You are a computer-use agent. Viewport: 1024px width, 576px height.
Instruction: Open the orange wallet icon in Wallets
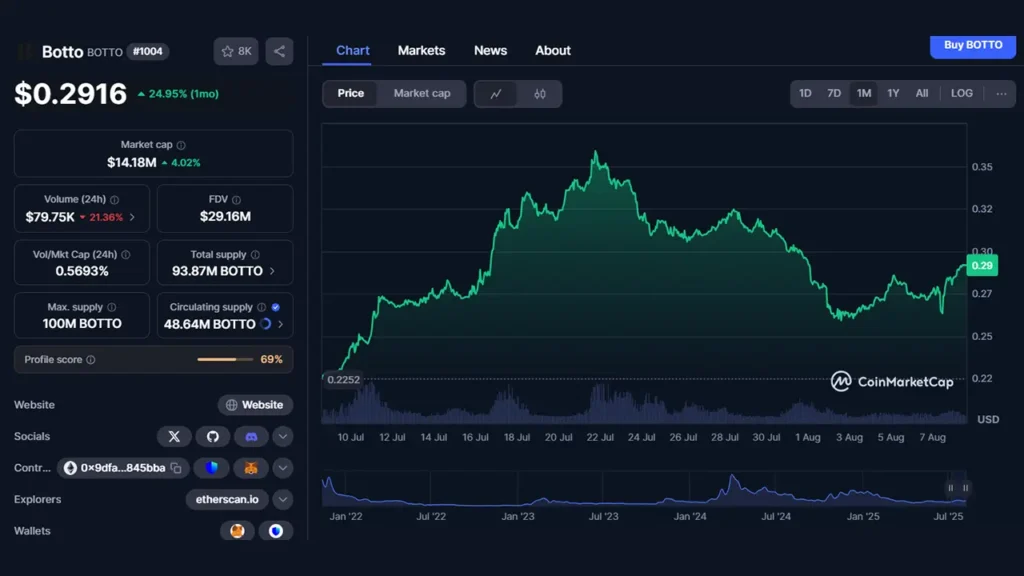point(237,531)
